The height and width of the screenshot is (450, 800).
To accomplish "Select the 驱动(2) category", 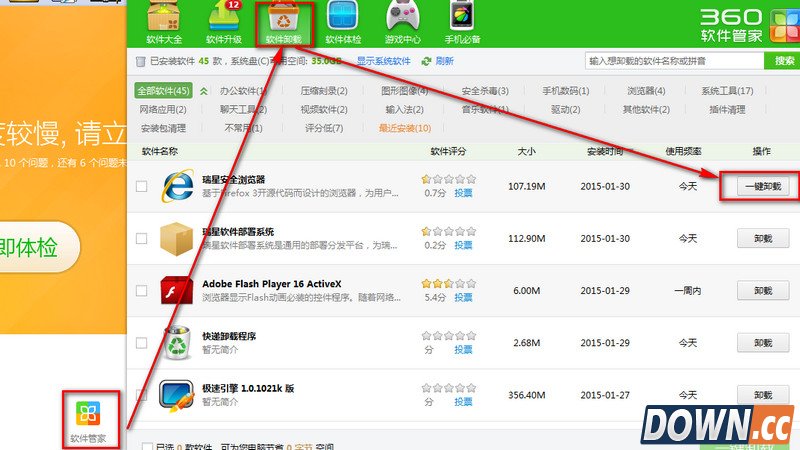I will (566, 109).
